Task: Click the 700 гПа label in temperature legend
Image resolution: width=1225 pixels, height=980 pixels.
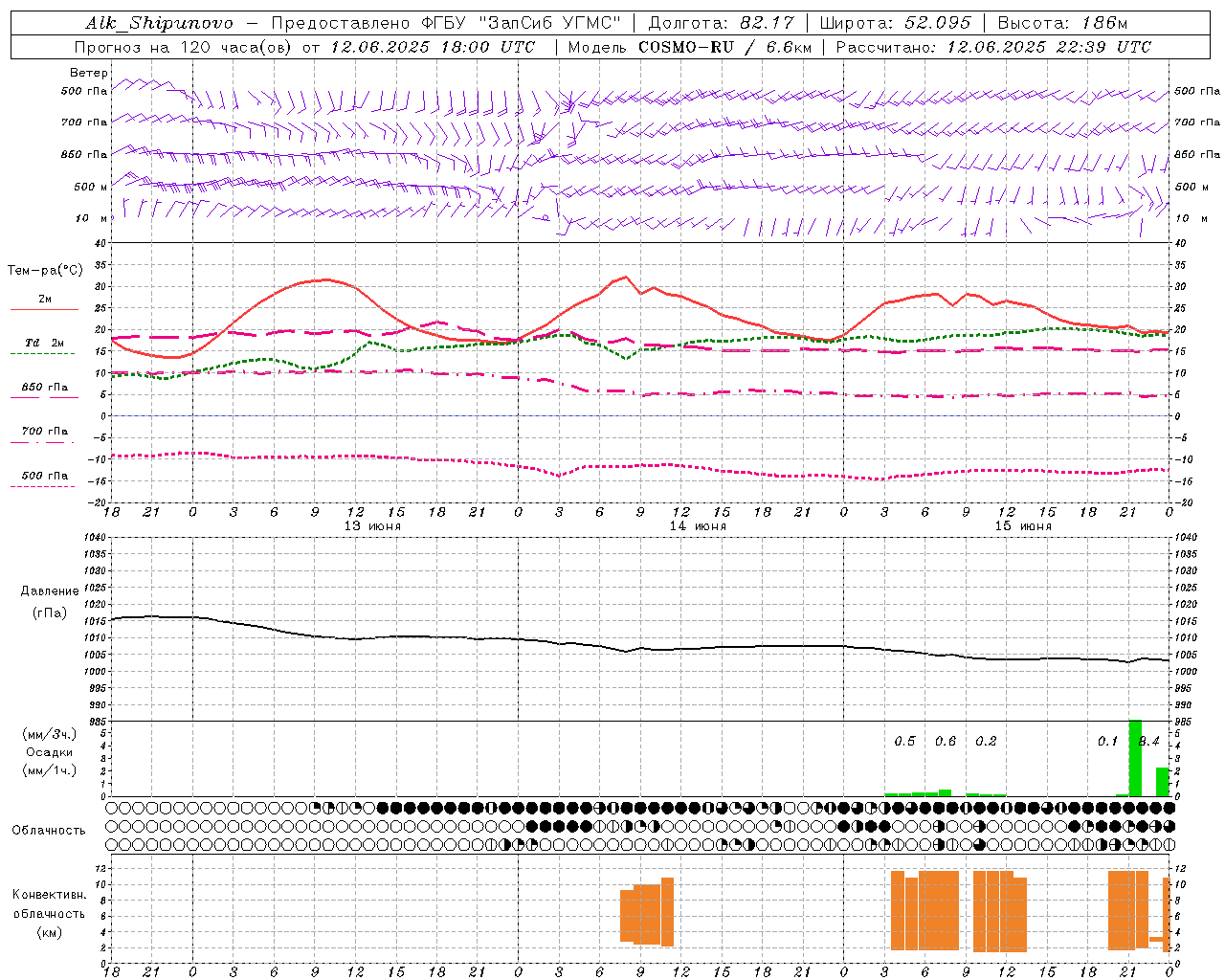Action: tap(45, 431)
